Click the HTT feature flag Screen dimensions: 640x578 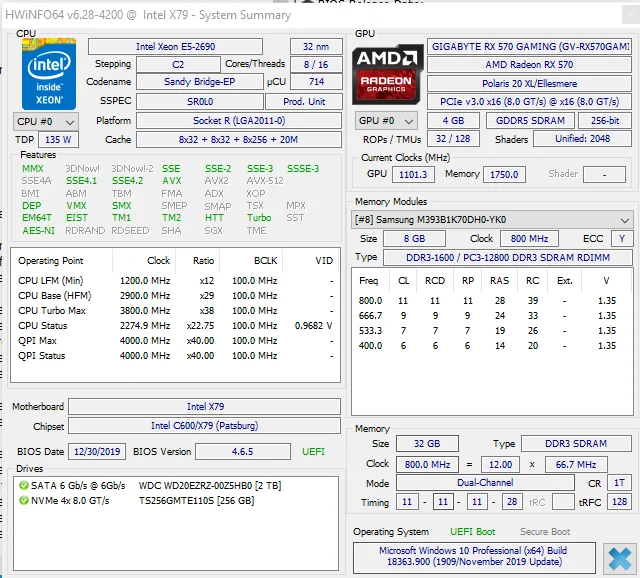(214, 218)
